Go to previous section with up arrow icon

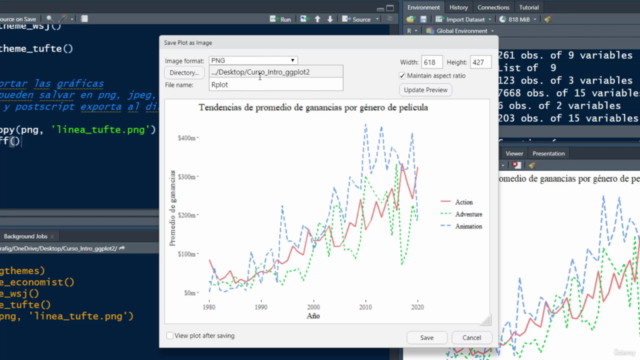pyautogui.click(x=318, y=19)
